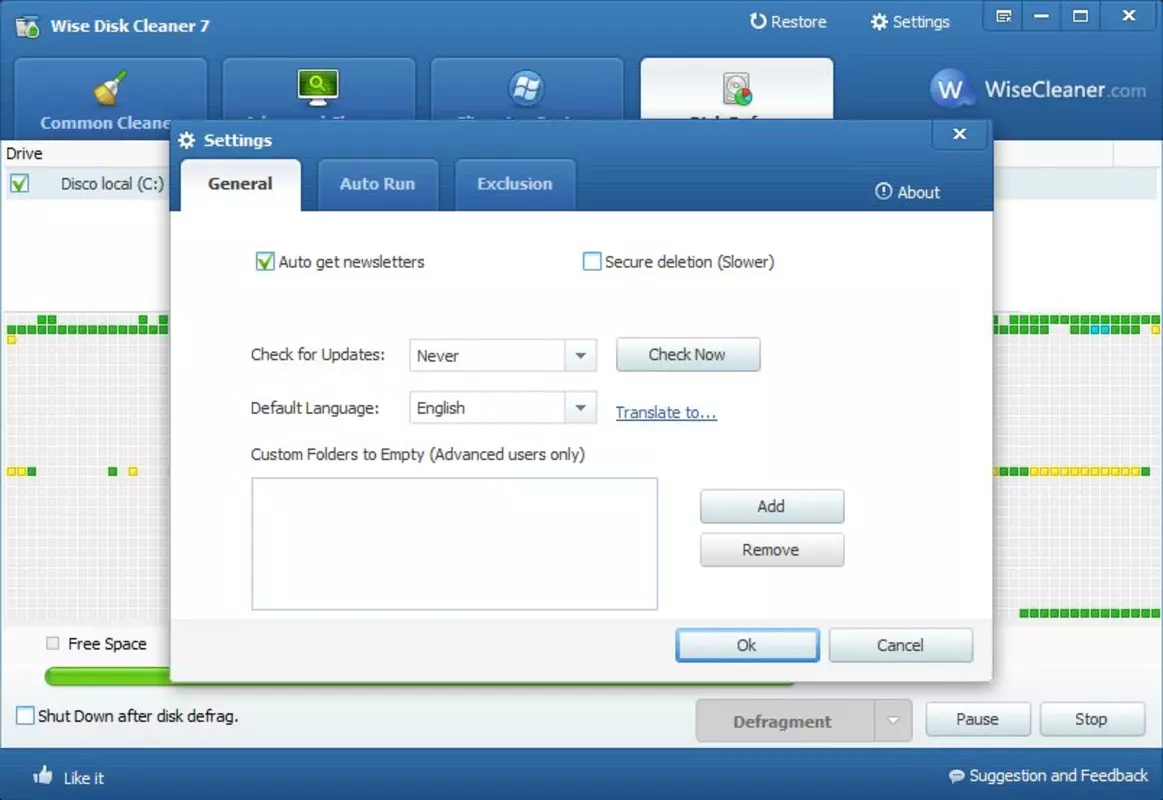Expand the Defragment button arrow
The image size is (1163, 800).
(893, 721)
